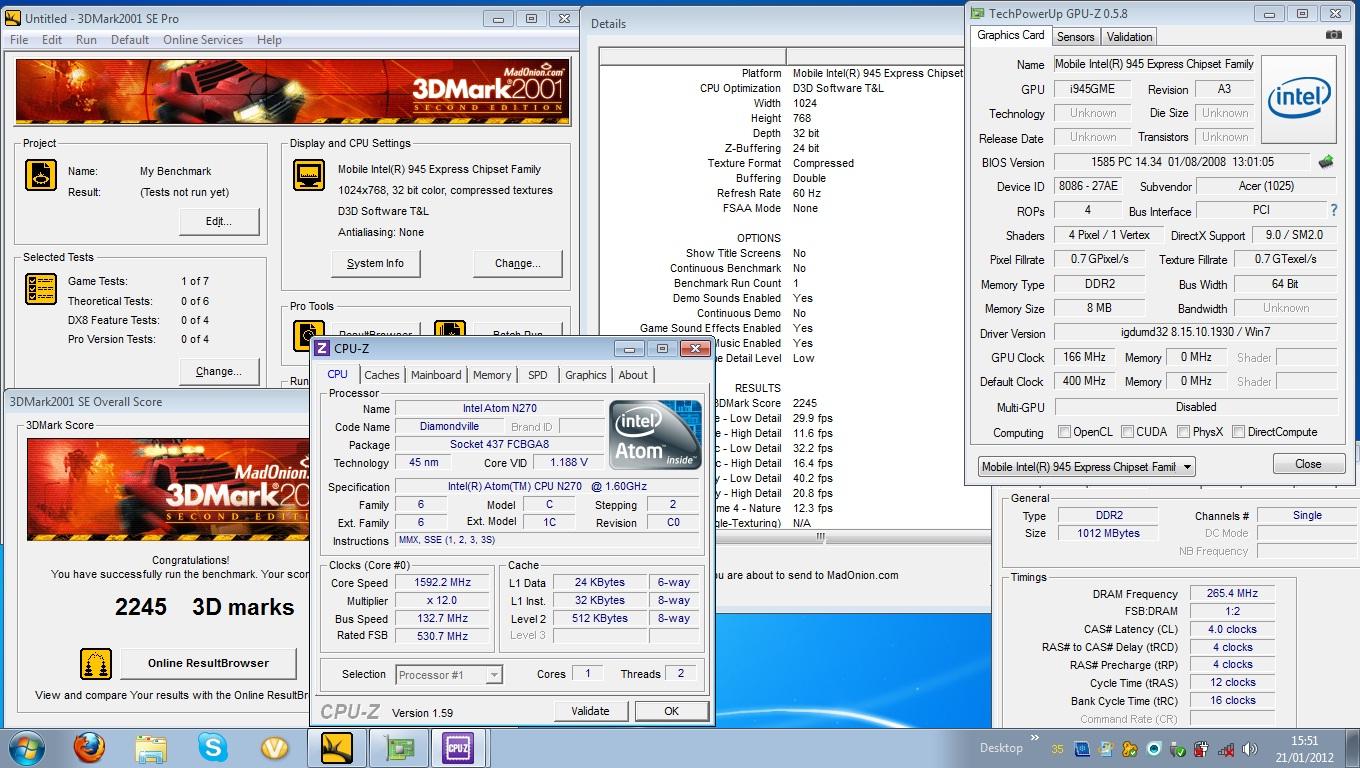Switch to the Mainboard tab in CPU-Z

pyautogui.click(x=436, y=375)
